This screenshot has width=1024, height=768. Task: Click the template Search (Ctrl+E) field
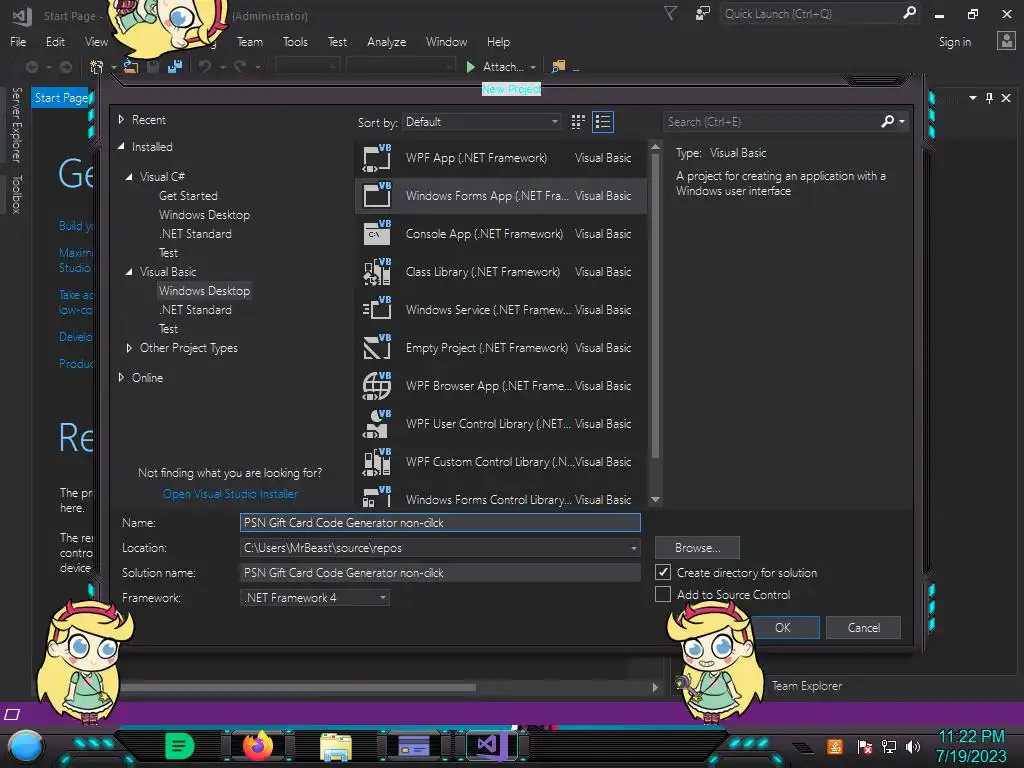click(771, 122)
